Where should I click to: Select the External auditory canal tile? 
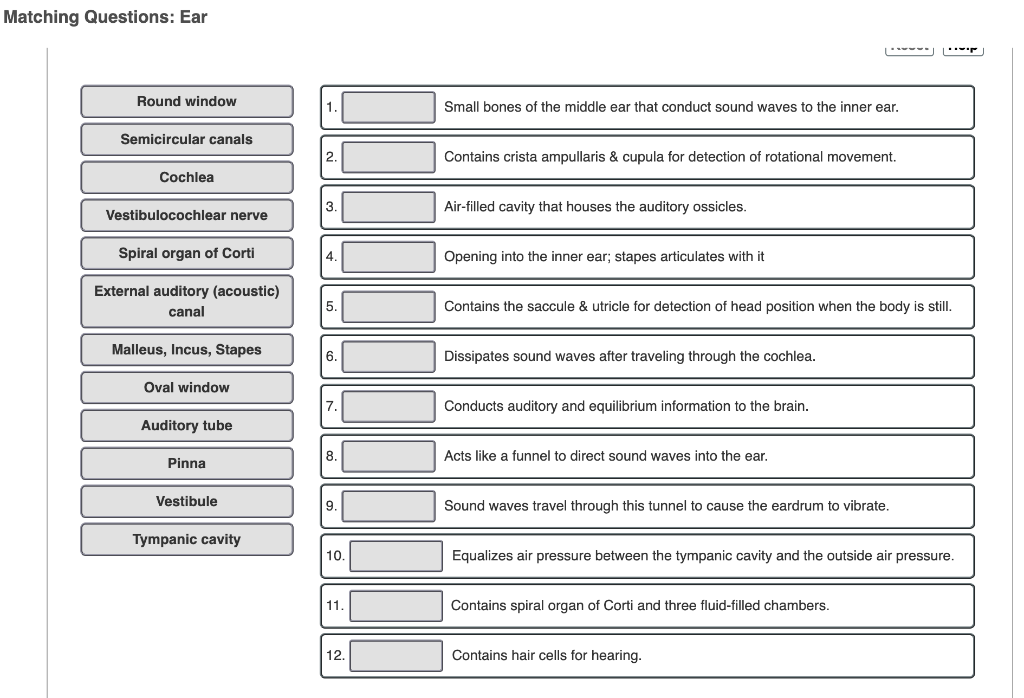click(x=186, y=301)
